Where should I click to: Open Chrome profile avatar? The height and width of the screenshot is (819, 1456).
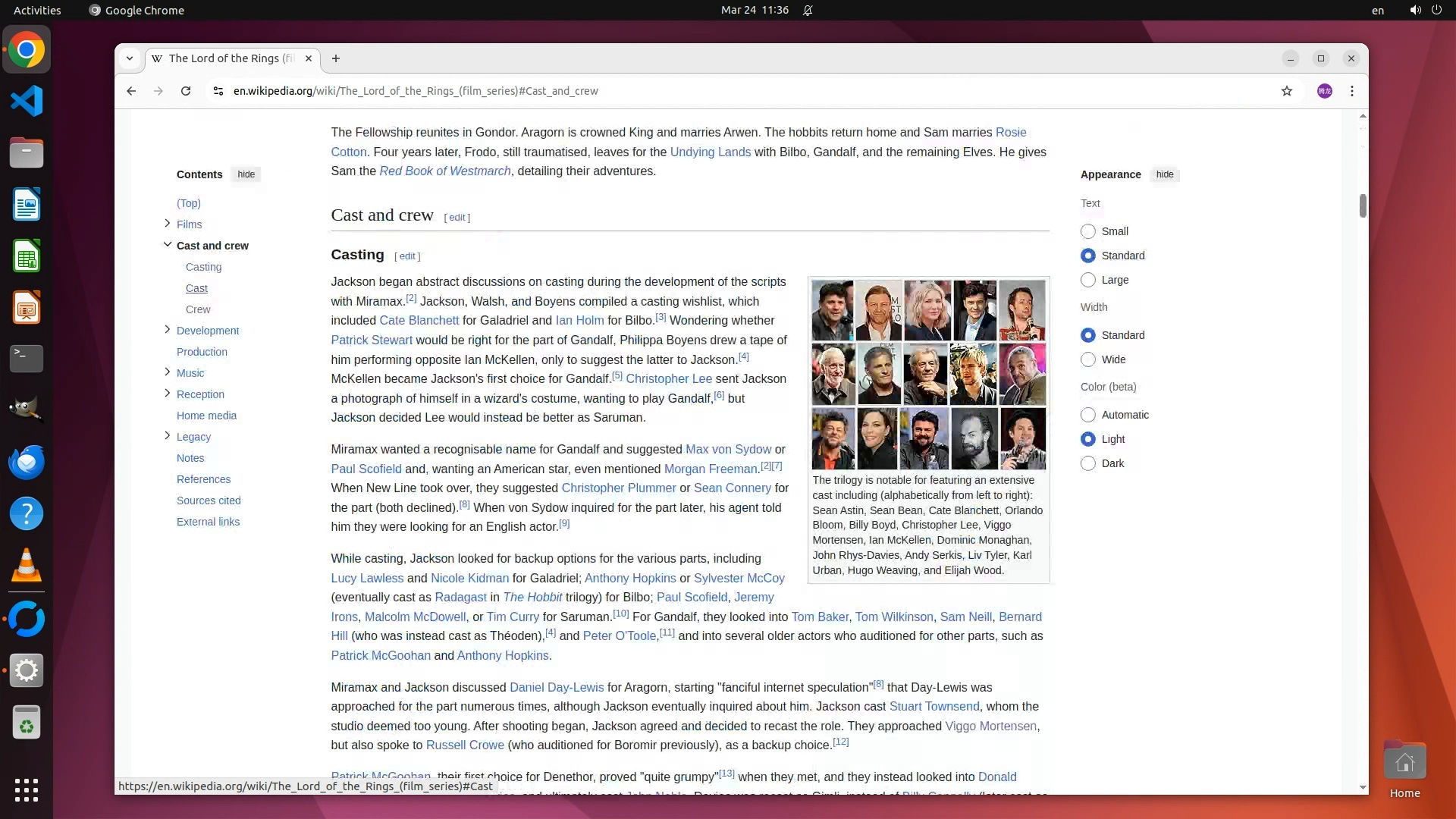1324,91
